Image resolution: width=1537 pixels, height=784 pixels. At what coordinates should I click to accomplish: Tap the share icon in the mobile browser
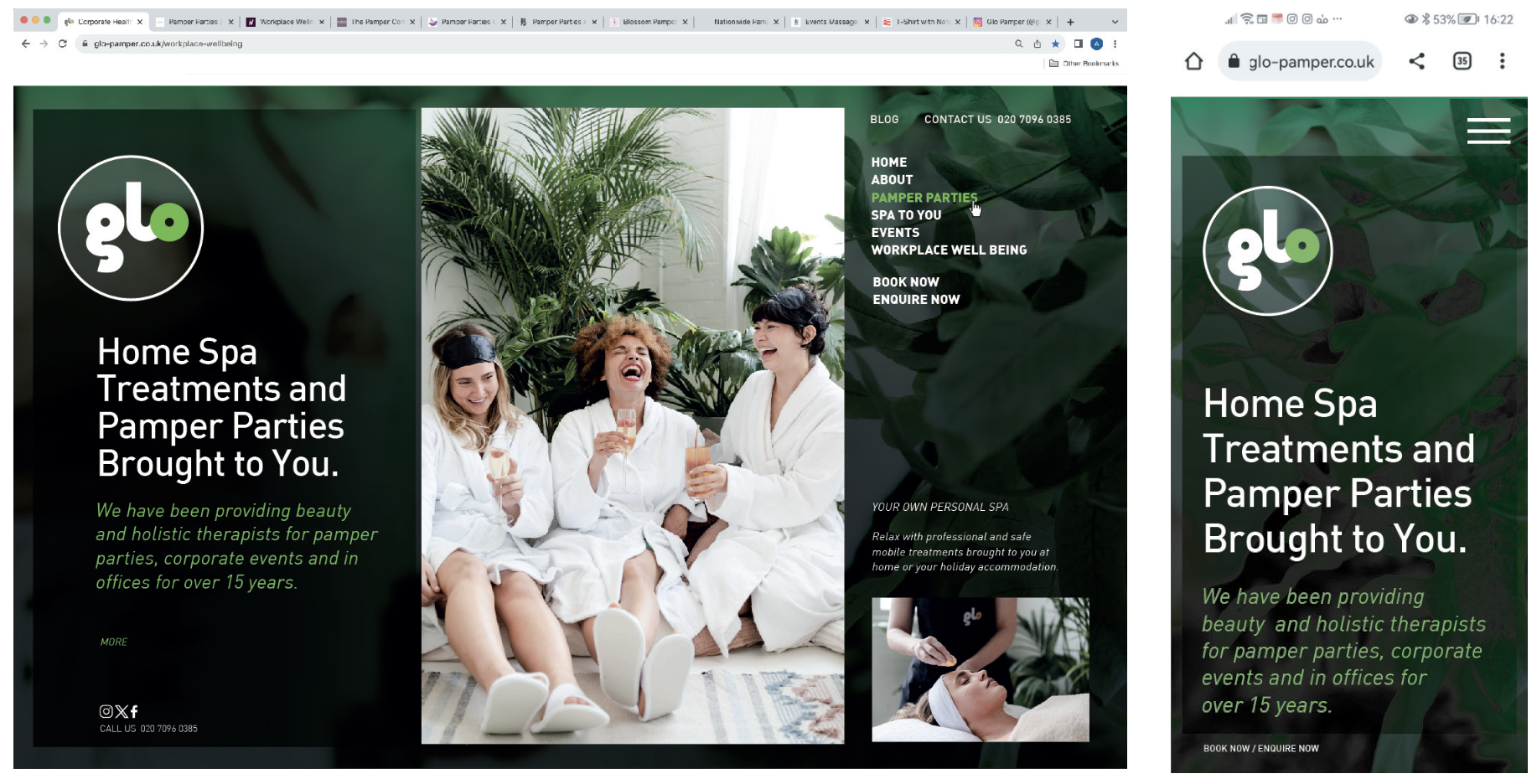[x=1416, y=61]
